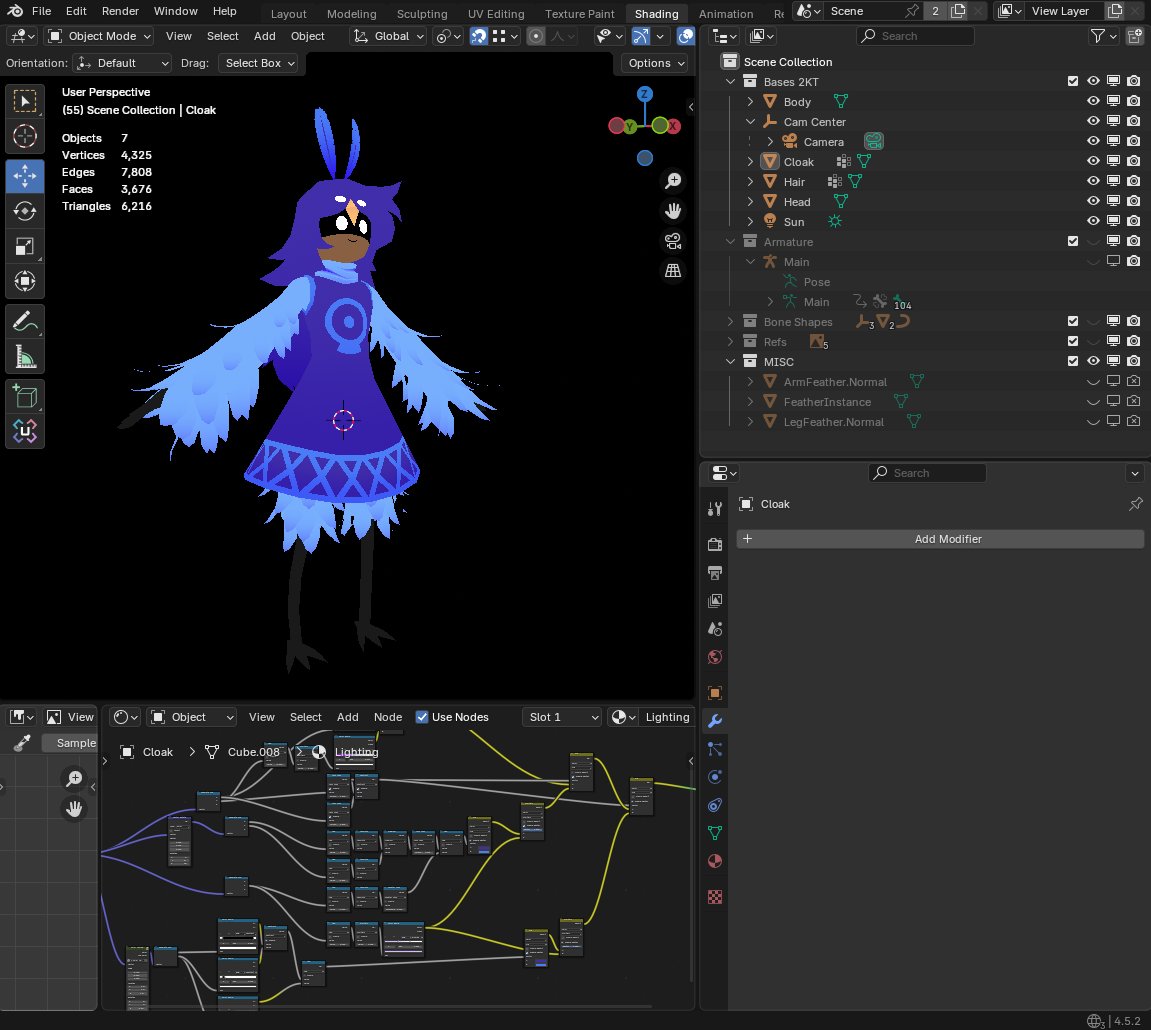Screen dimensions: 1151x1030
Task: Toggle render visibility of the Cloak object
Action: coord(1133,161)
